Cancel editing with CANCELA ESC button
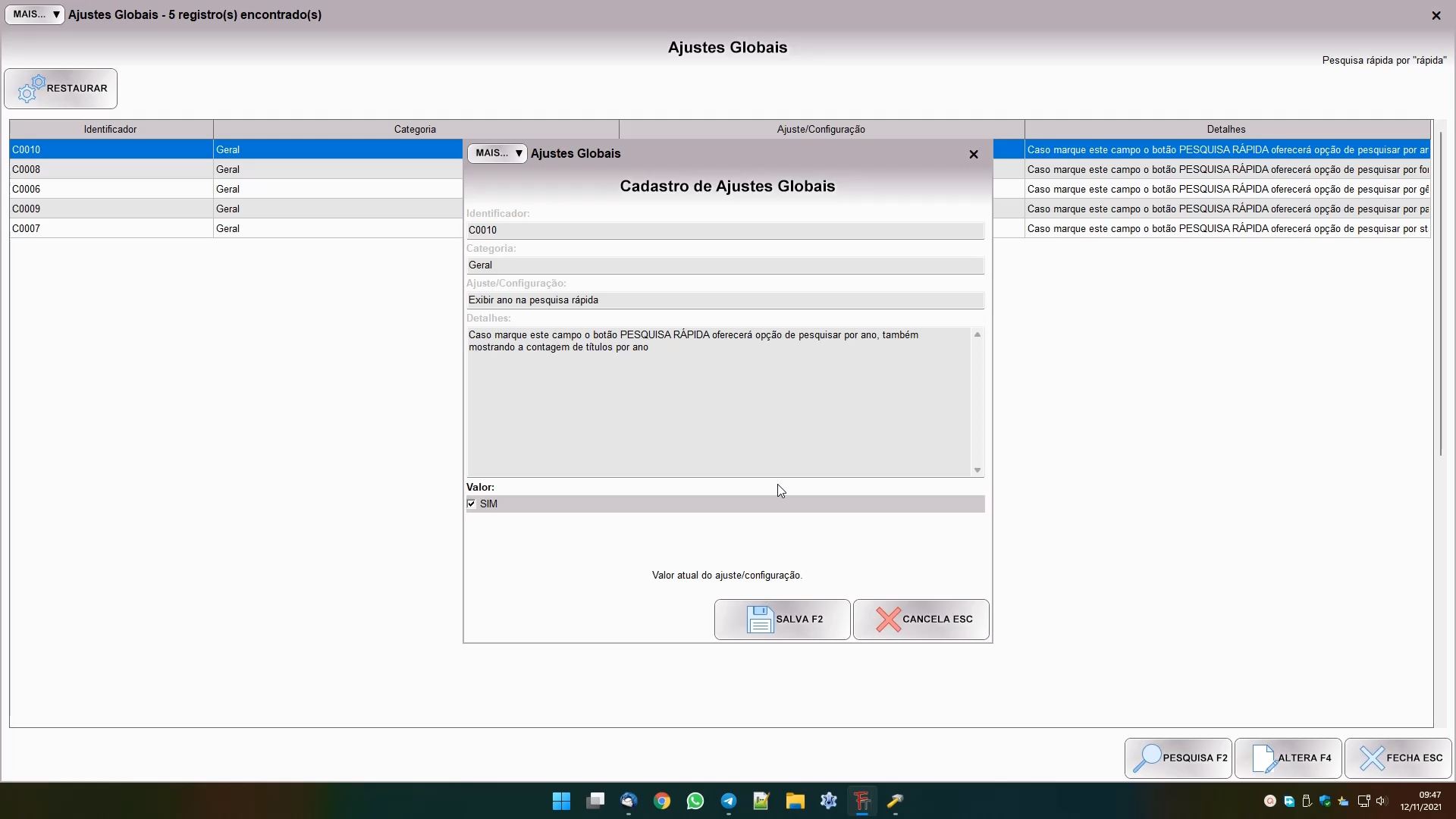 [x=921, y=620]
